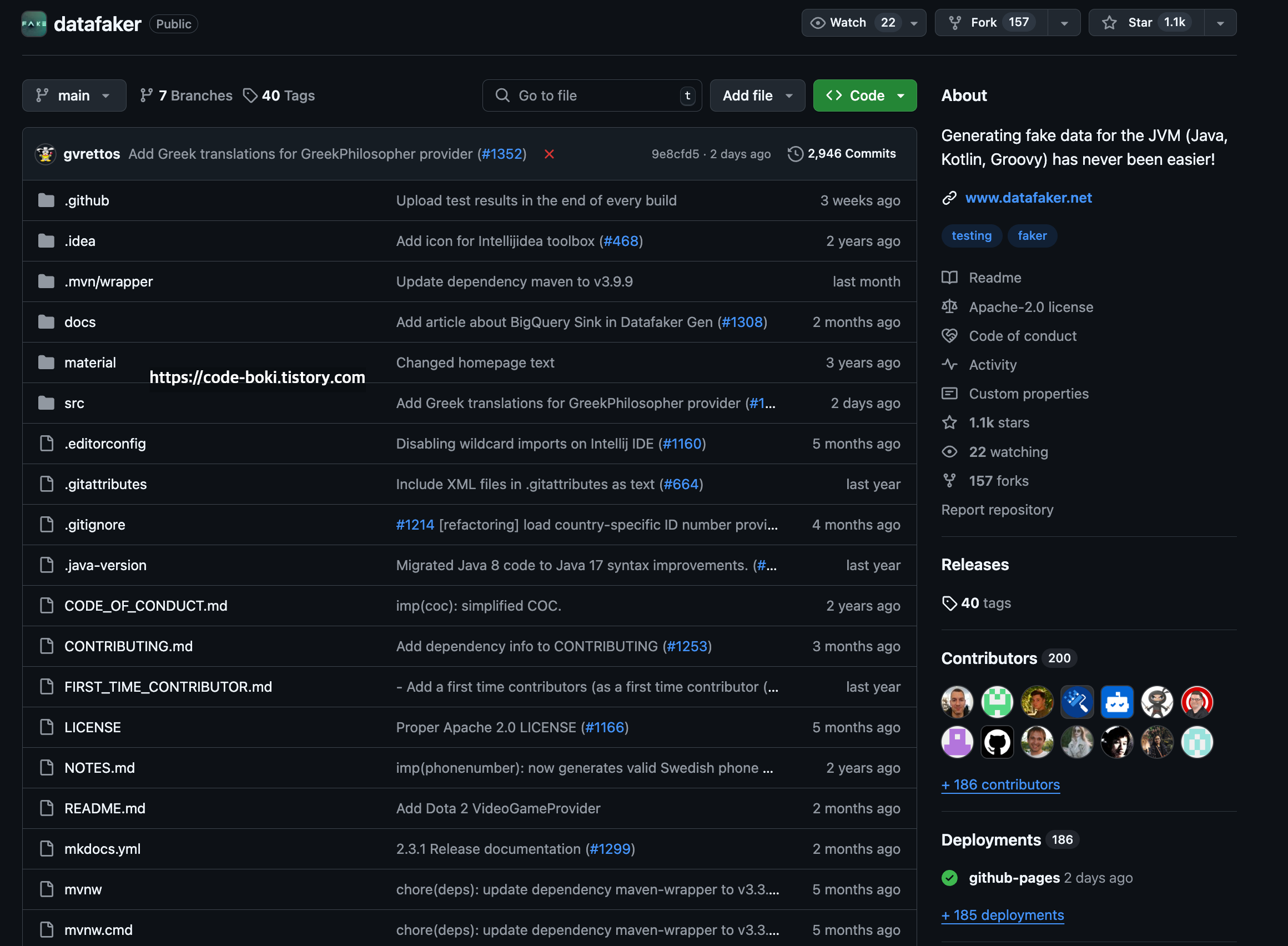This screenshot has width=1288, height=946.
Task: Click the GitHub octocat contributor avatar
Action: tap(997, 742)
